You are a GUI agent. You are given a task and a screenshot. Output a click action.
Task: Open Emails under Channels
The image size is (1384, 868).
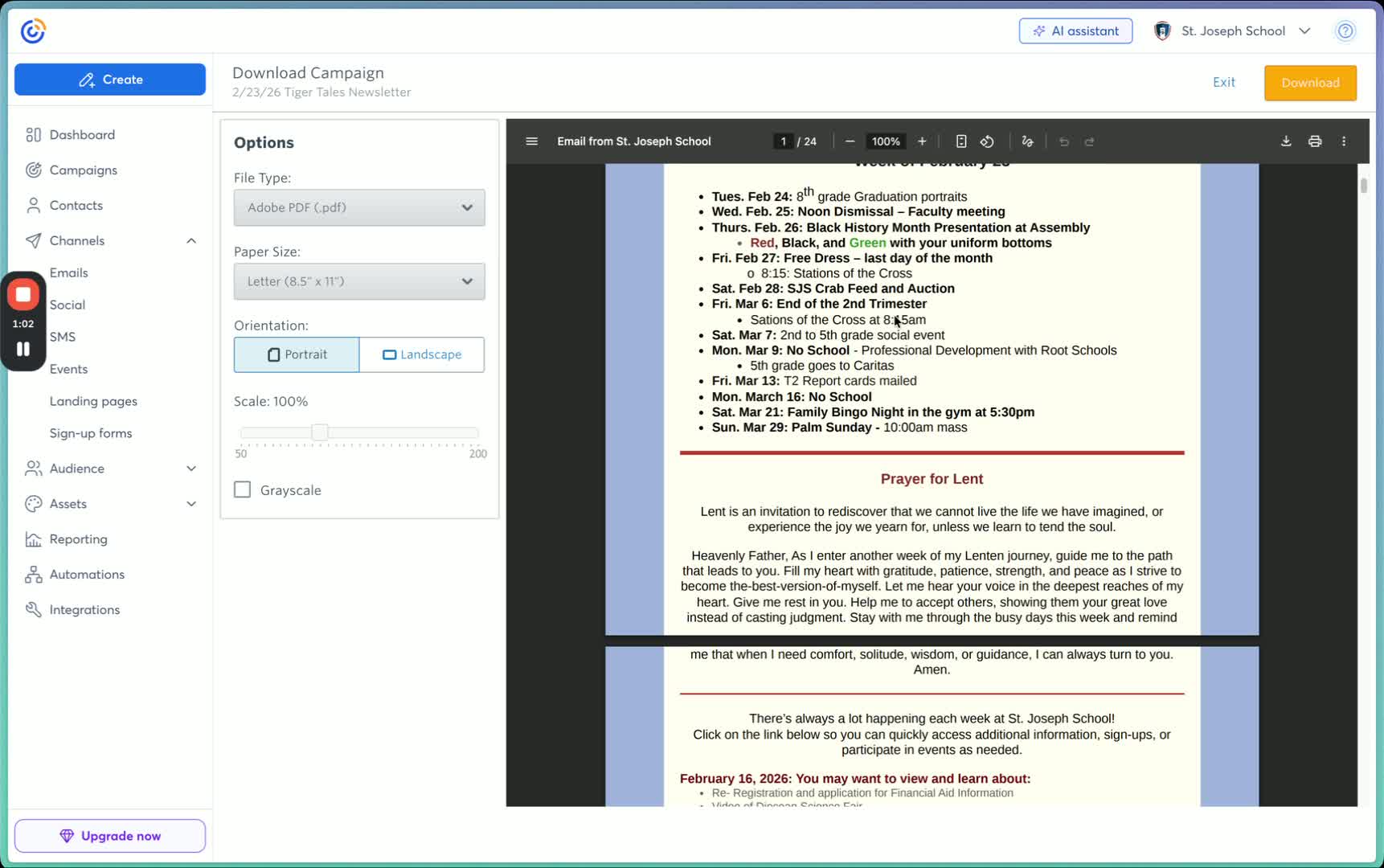point(69,272)
